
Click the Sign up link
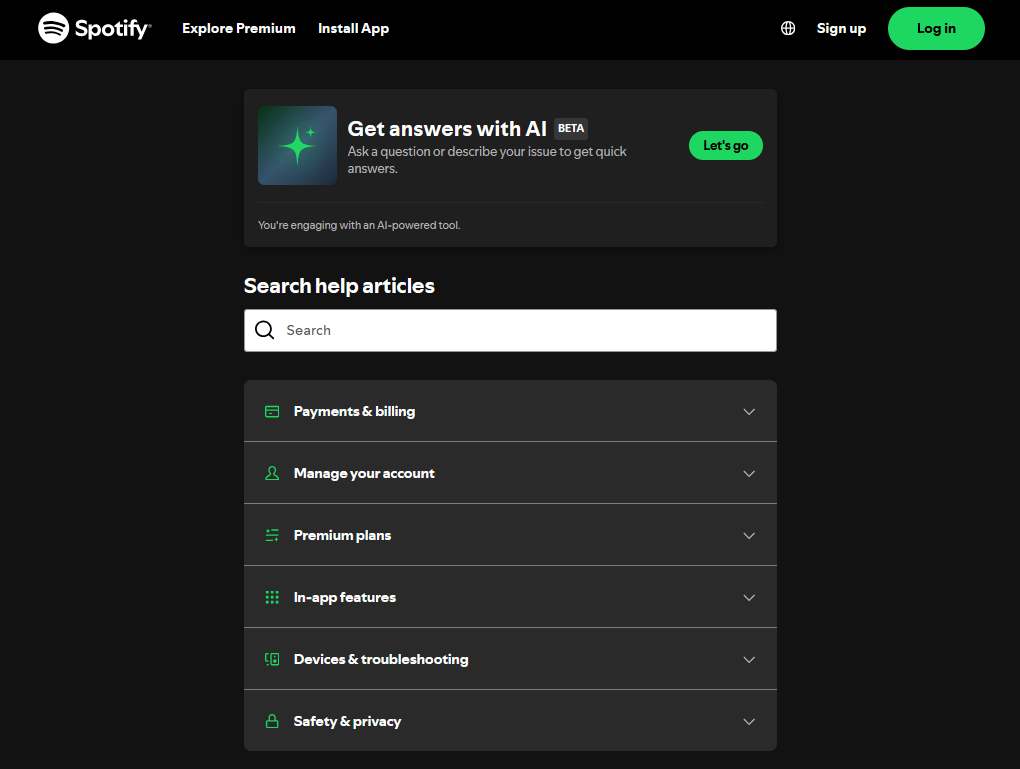click(x=841, y=28)
